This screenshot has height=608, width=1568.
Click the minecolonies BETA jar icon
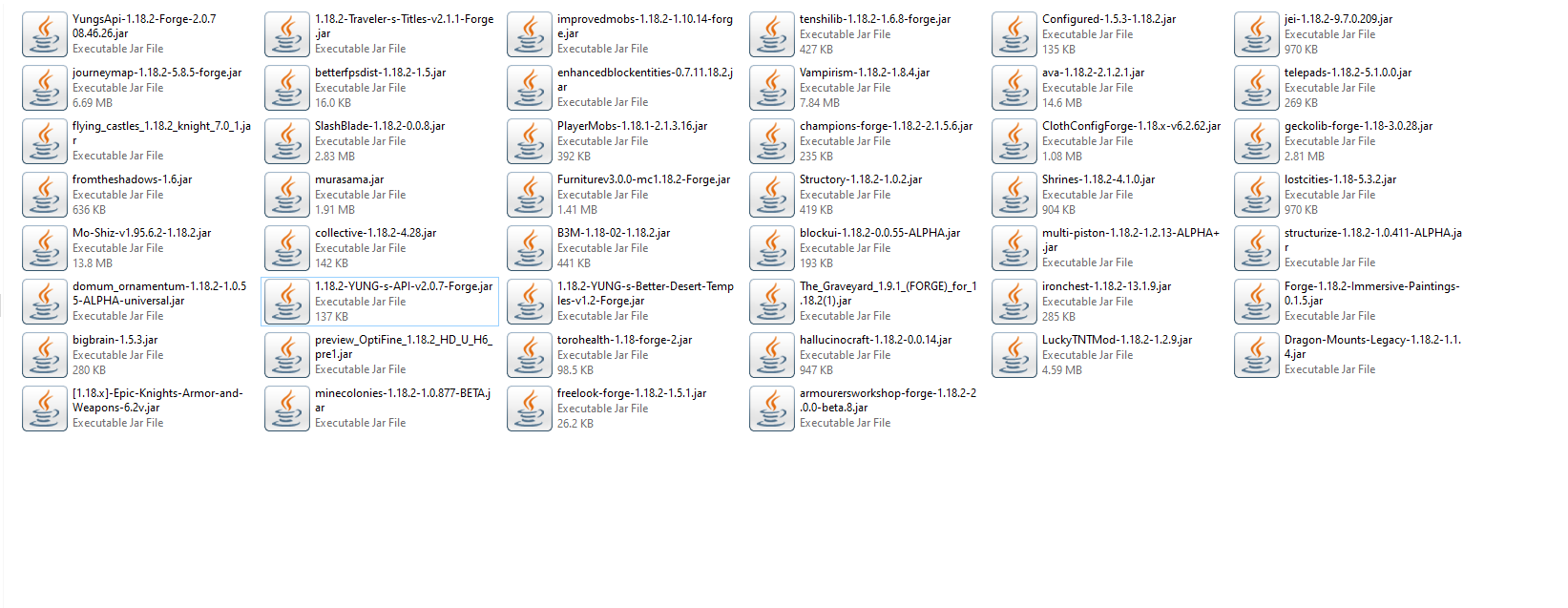click(x=286, y=409)
